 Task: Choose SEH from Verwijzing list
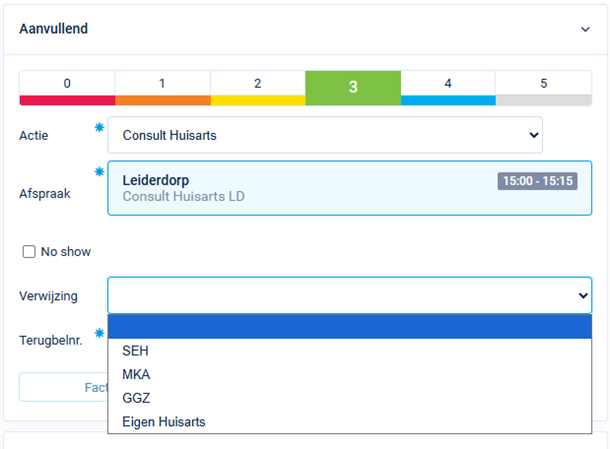click(136, 351)
